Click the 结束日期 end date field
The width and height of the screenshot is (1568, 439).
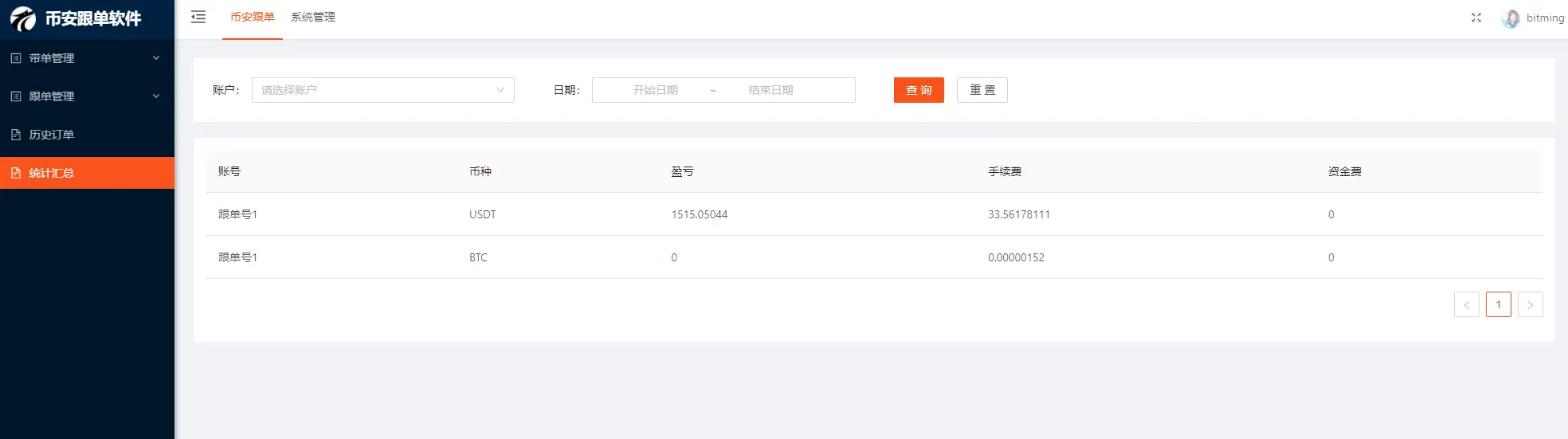(770, 90)
